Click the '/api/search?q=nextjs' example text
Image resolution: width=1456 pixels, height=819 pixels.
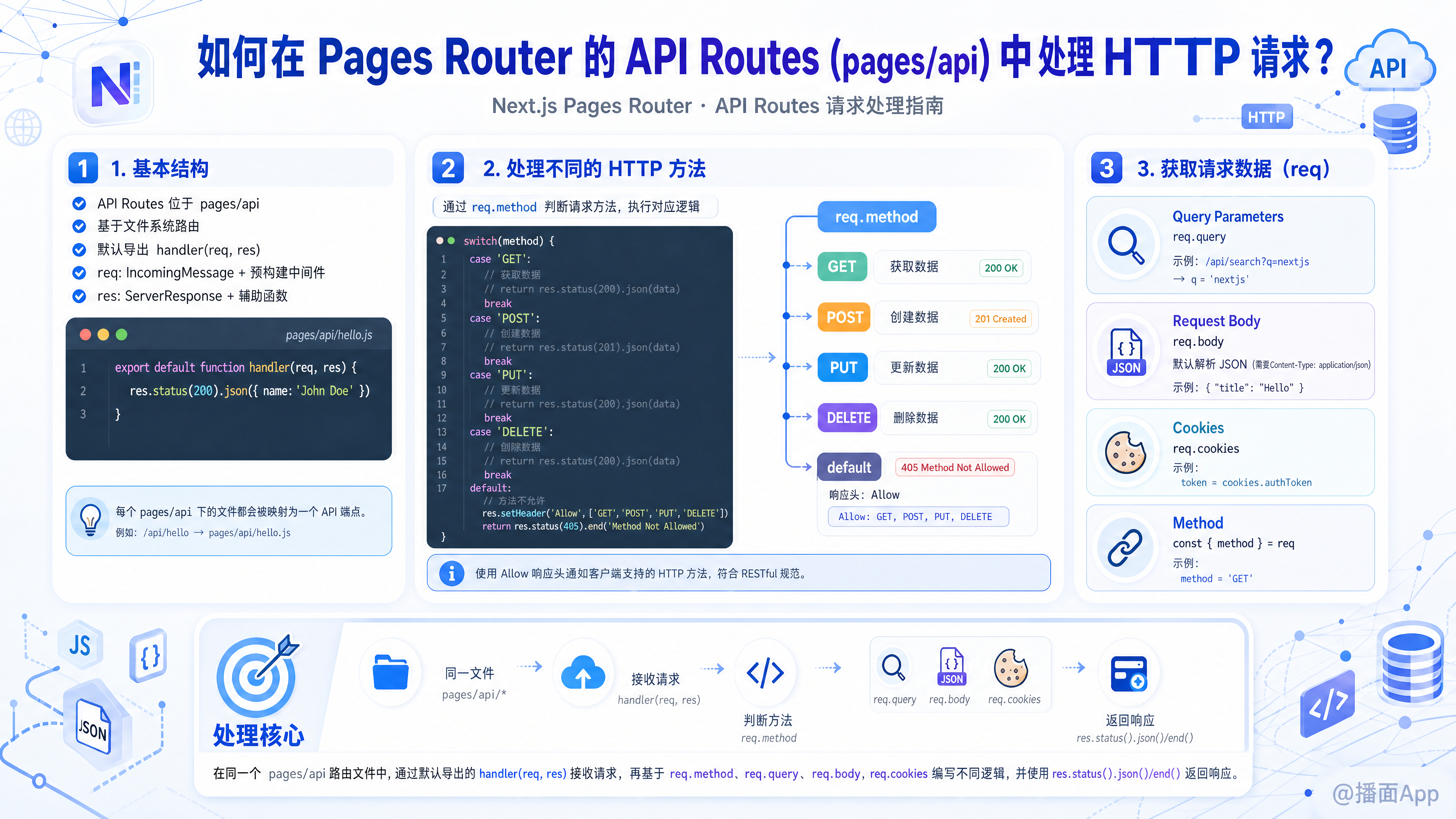[1257, 262]
